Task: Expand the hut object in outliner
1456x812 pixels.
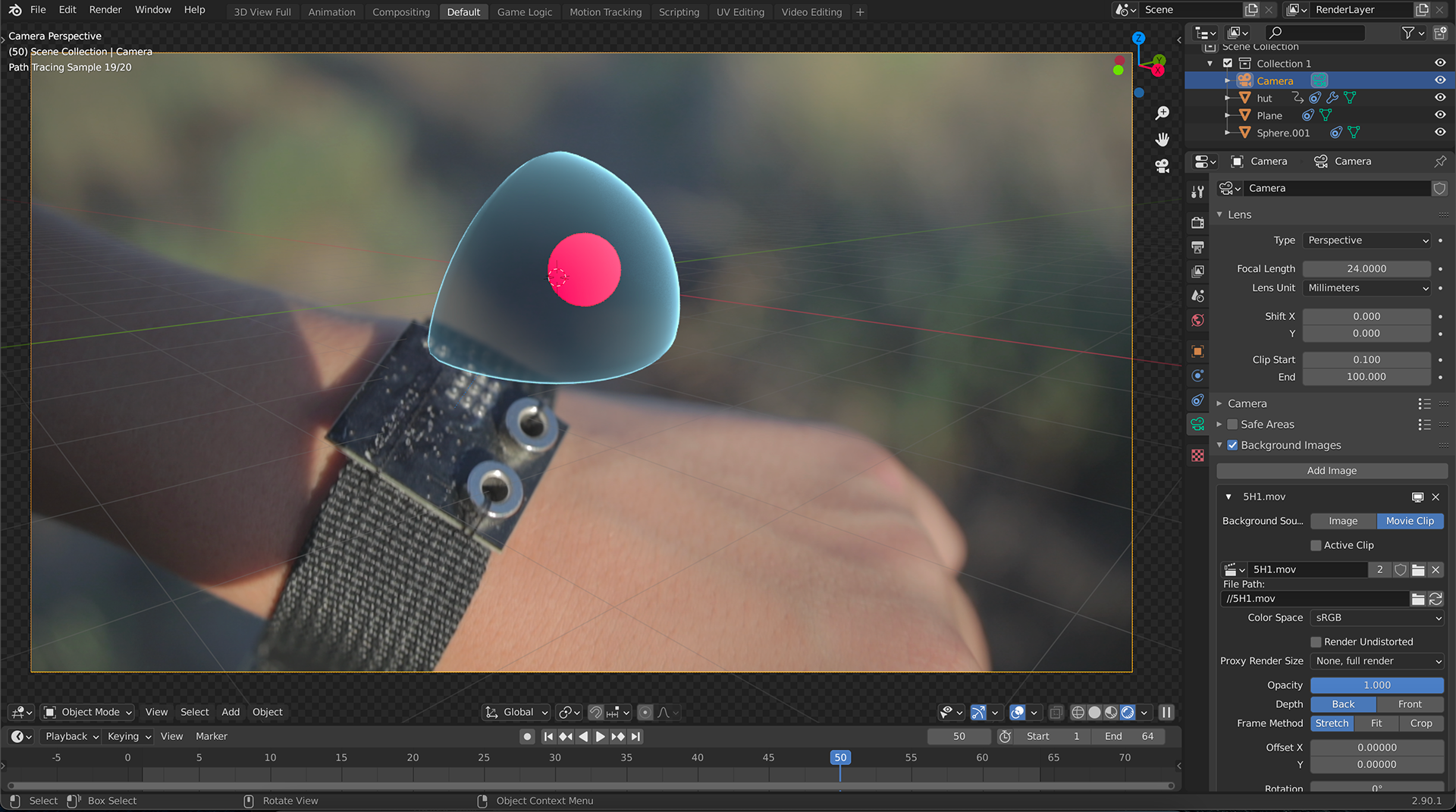Action: (x=1227, y=98)
